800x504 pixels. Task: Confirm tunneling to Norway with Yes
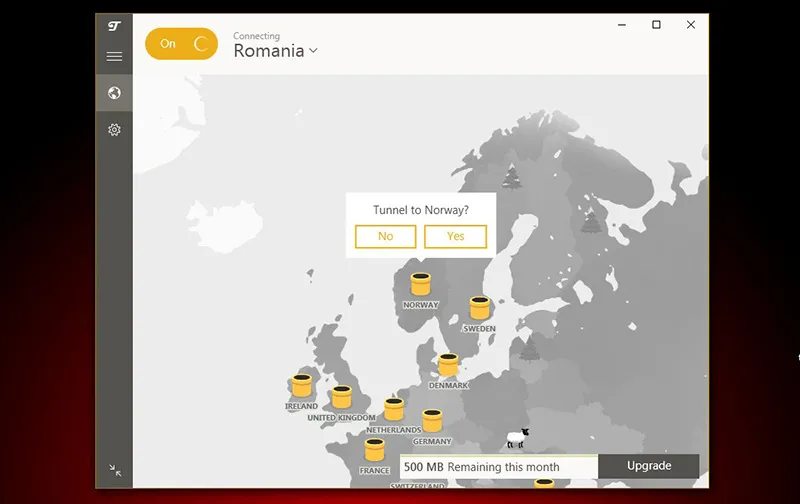point(455,236)
